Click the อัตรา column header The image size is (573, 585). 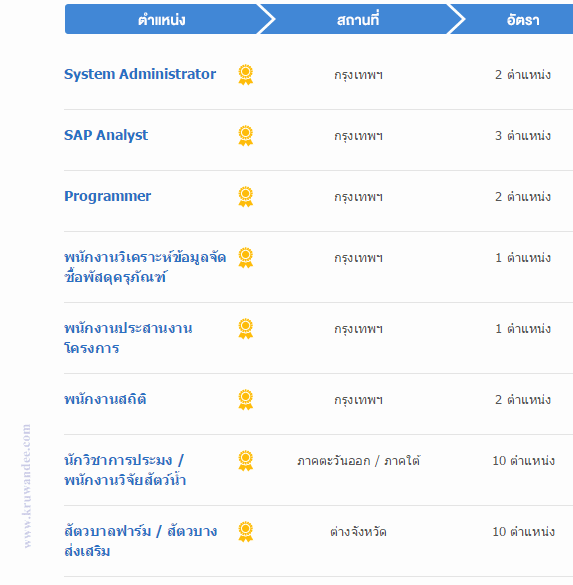523,19
